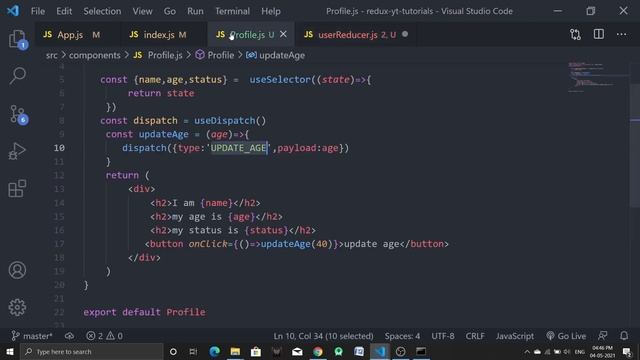Change encoding via UTF-8 status entry
The width and height of the screenshot is (640, 360).
[443, 336]
